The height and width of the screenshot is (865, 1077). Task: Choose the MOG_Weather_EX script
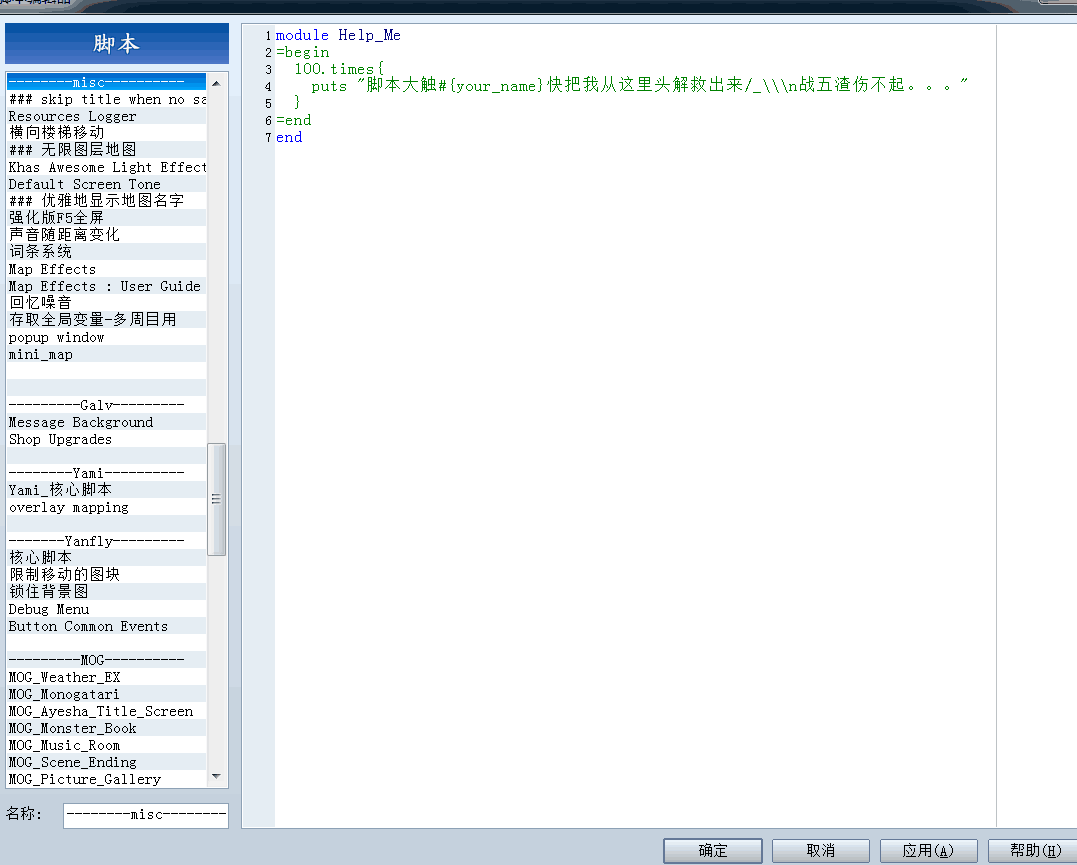coord(106,677)
